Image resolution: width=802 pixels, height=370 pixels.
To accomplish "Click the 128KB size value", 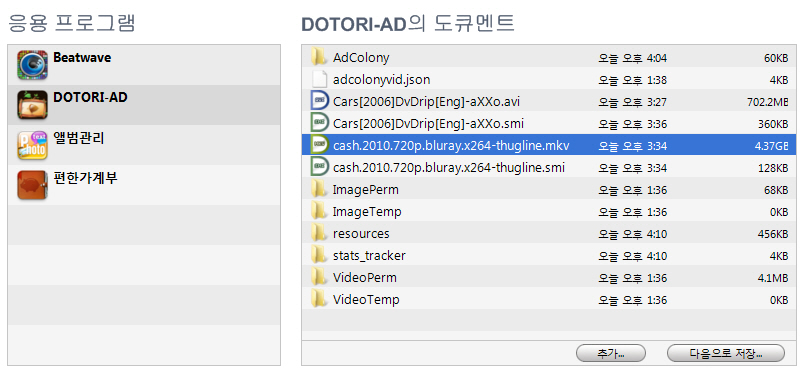I will coord(773,168).
